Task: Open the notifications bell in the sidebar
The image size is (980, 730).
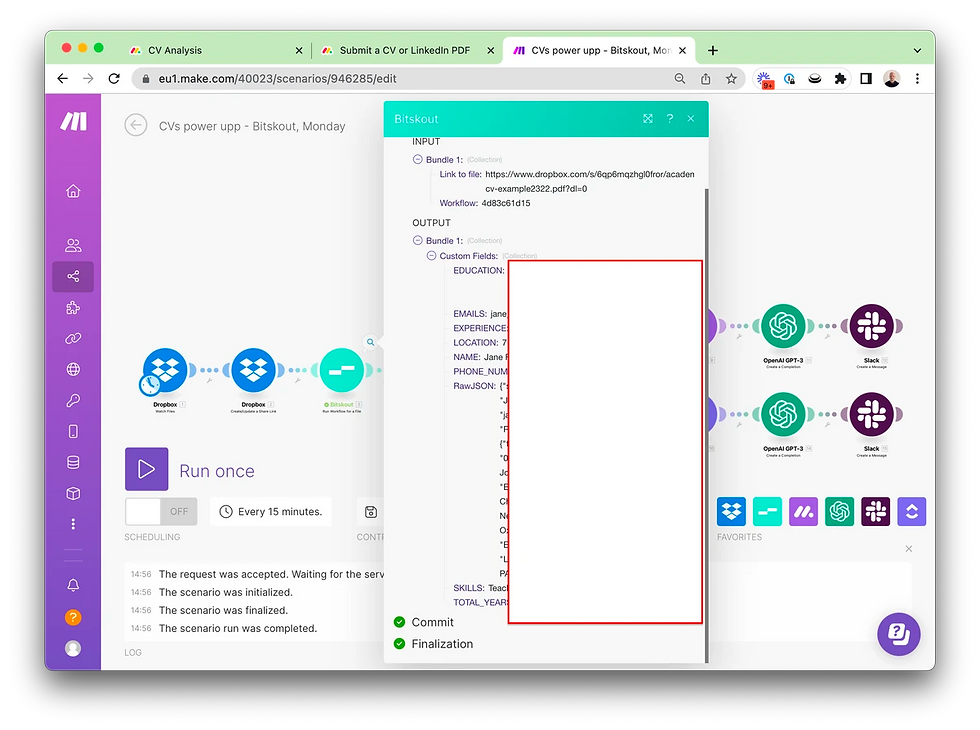Action: (x=73, y=585)
